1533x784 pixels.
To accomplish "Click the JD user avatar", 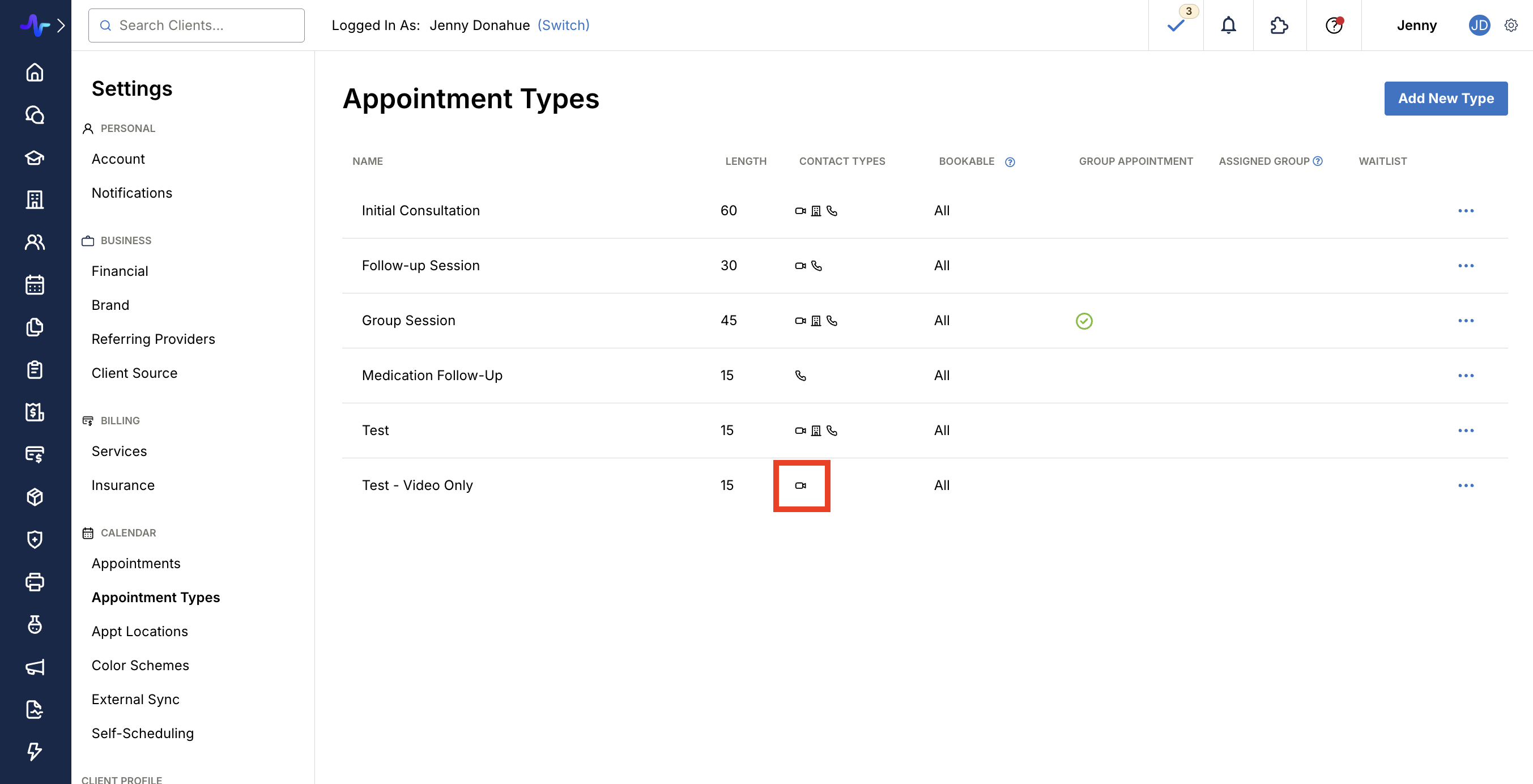I will point(1479,25).
